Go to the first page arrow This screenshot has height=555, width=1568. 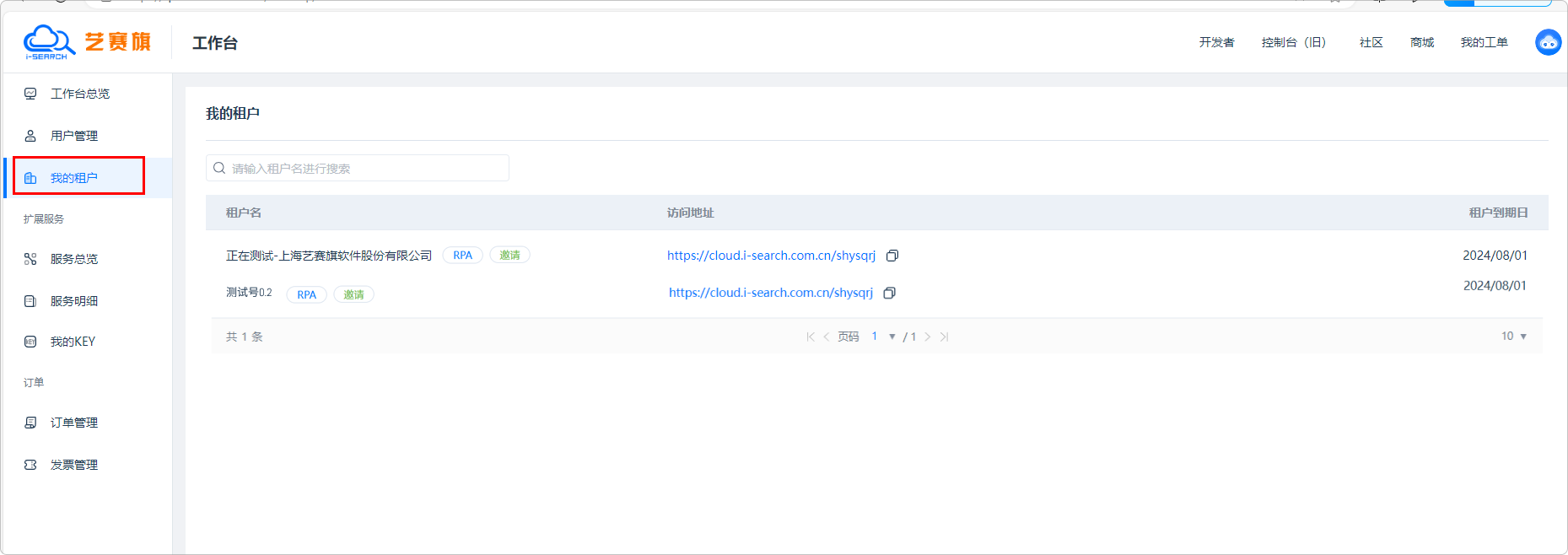(811, 337)
